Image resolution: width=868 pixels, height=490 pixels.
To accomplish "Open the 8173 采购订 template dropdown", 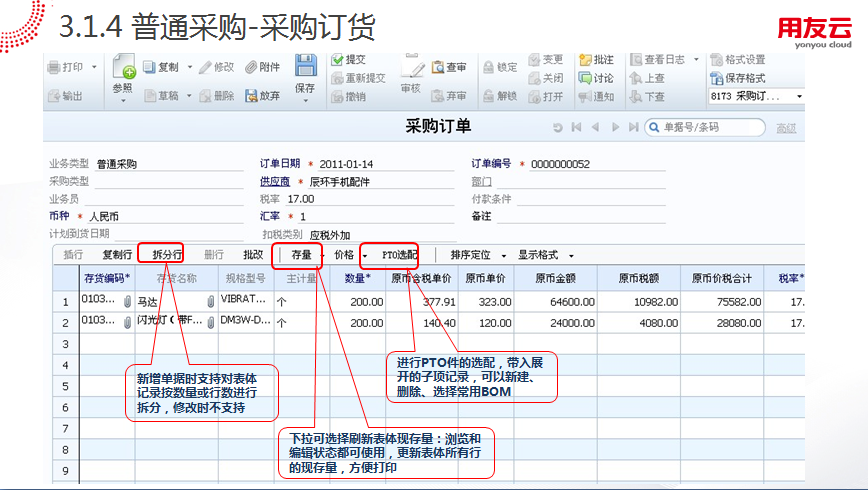I will click(x=799, y=96).
